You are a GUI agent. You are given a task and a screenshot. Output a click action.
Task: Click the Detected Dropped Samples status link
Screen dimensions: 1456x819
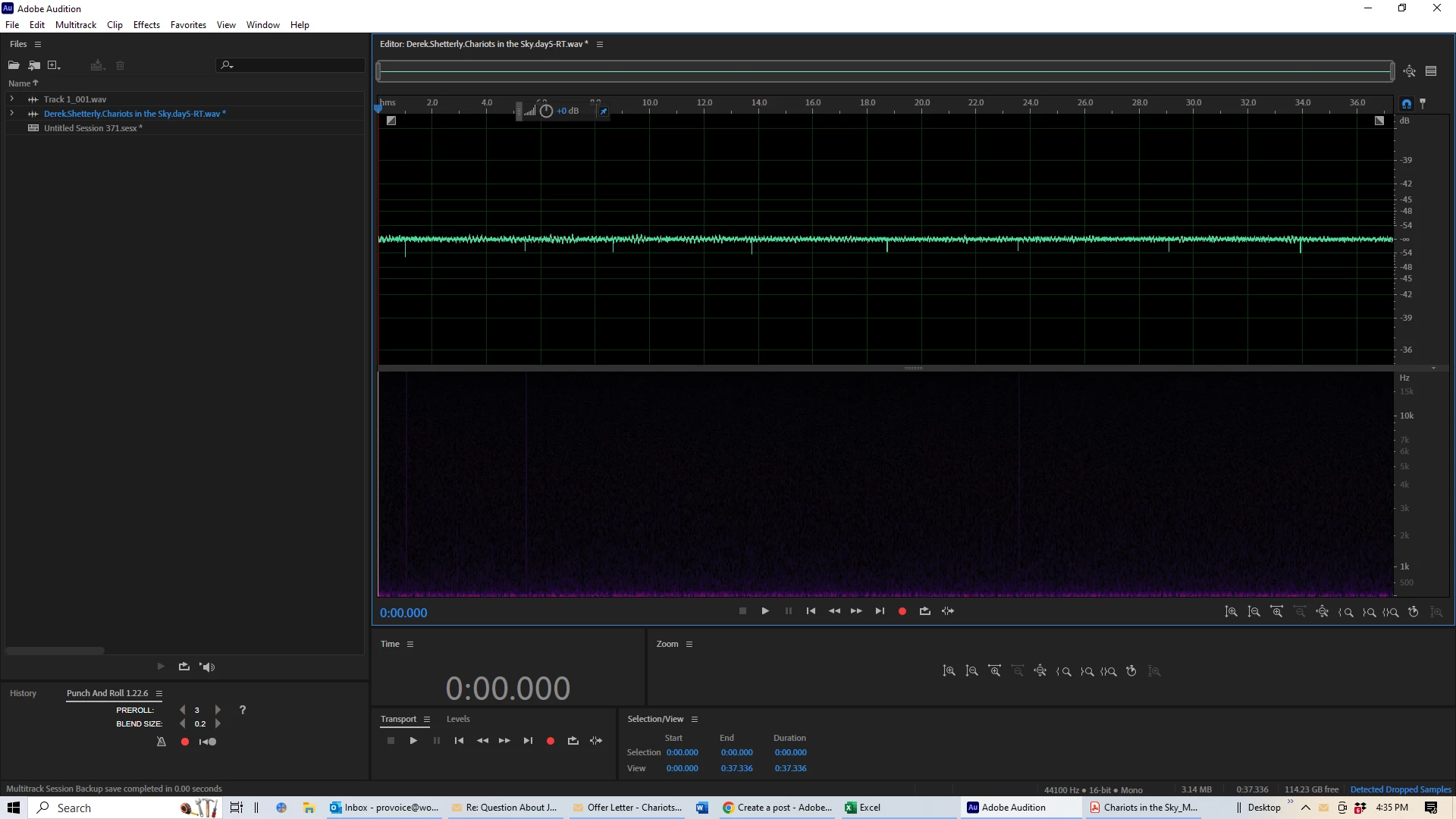(x=1400, y=789)
